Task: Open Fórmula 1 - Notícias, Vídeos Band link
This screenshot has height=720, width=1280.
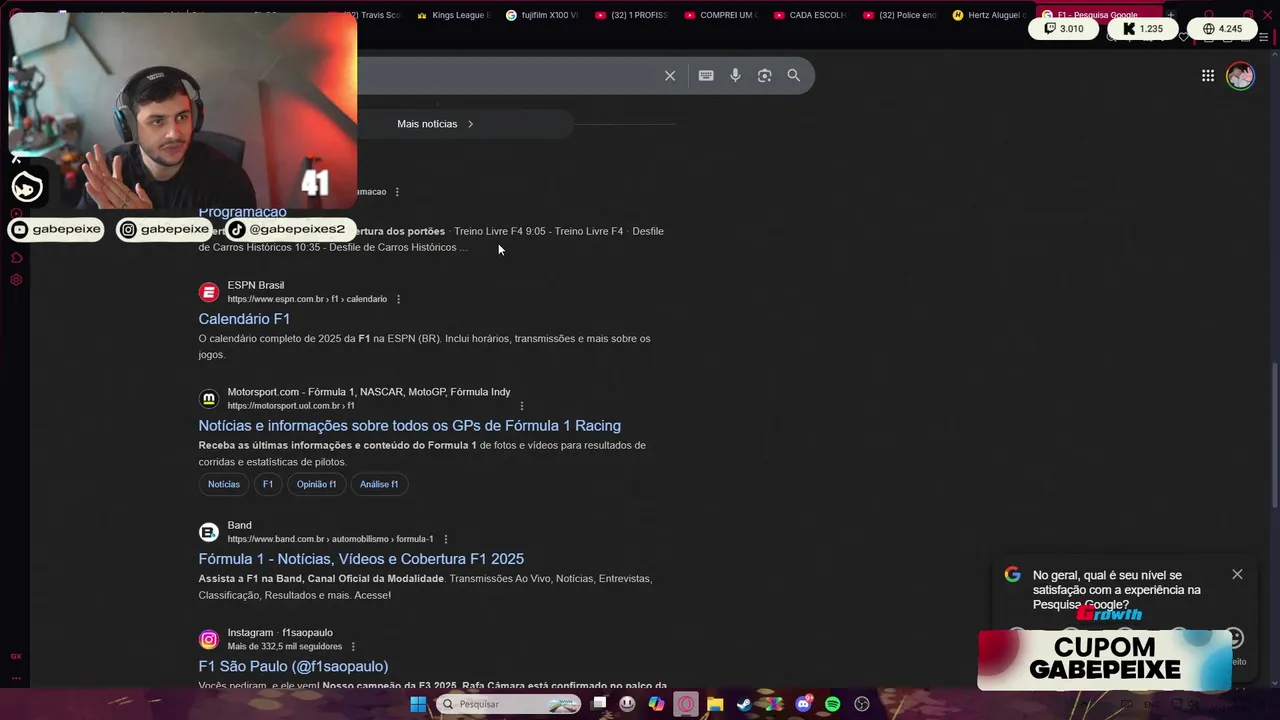Action: tap(361, 559)
